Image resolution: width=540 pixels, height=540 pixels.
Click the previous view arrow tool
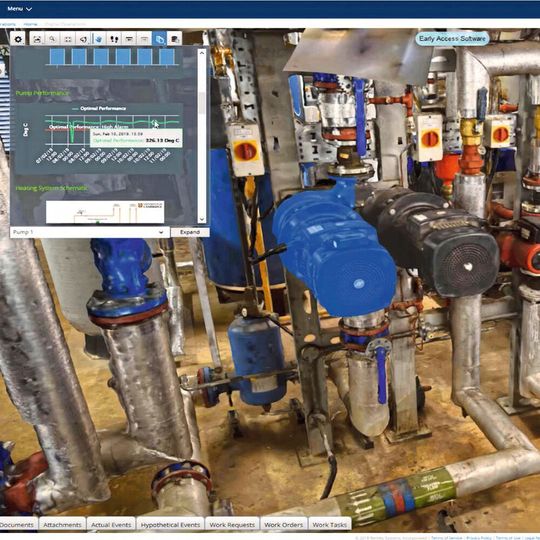83,39
